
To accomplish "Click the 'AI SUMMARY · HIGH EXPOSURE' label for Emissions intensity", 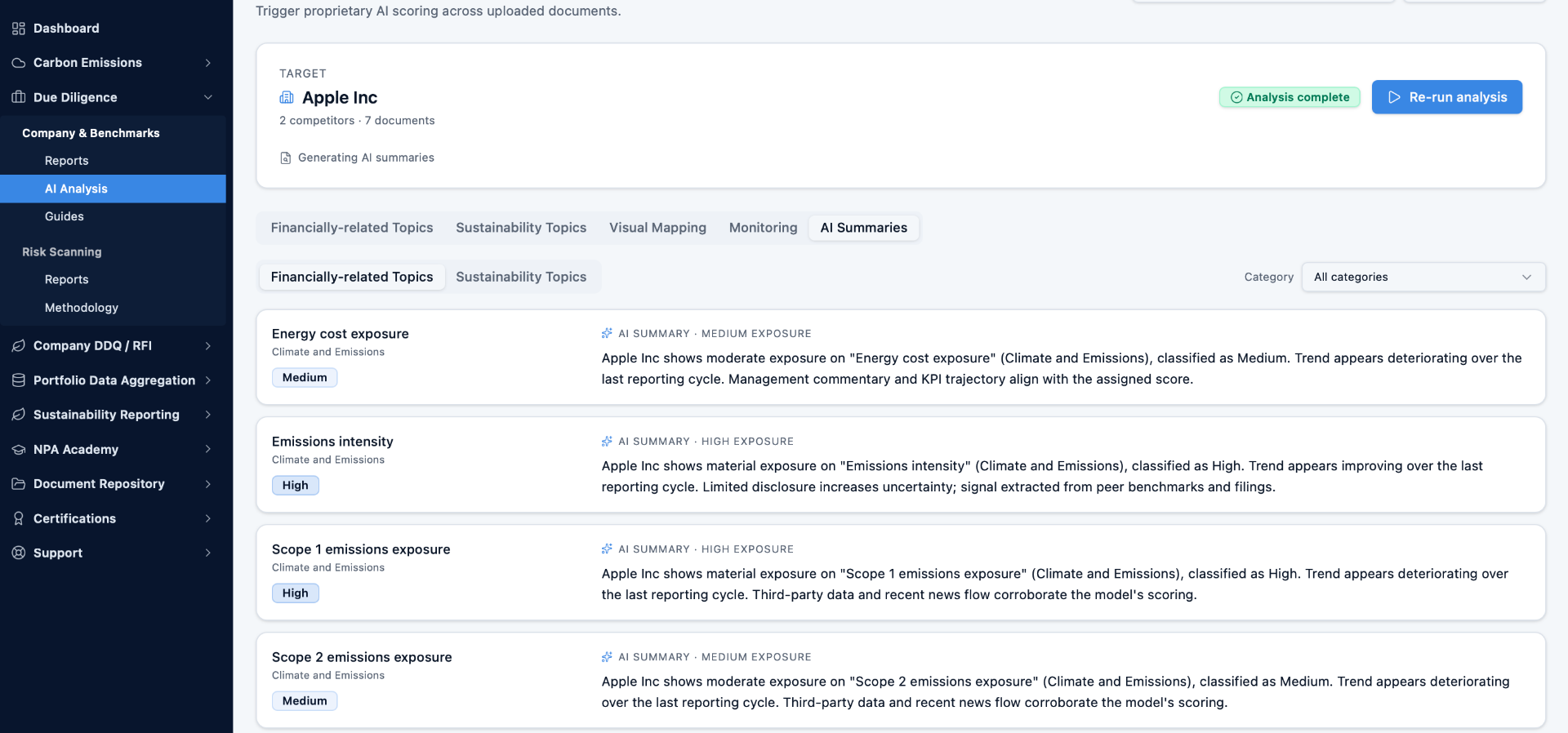I will [x=706, y=441].
